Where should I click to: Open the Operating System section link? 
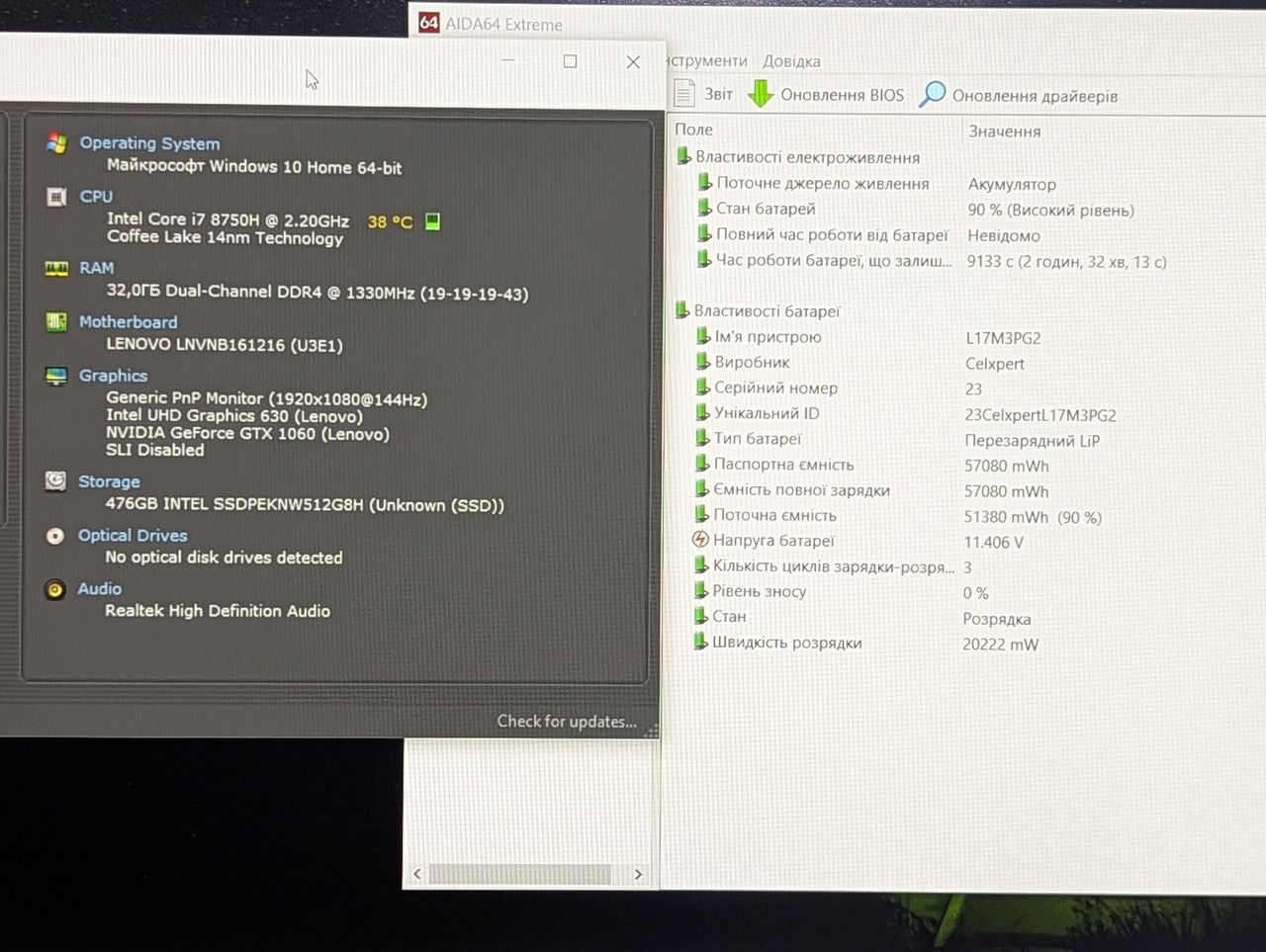[149, 143]
